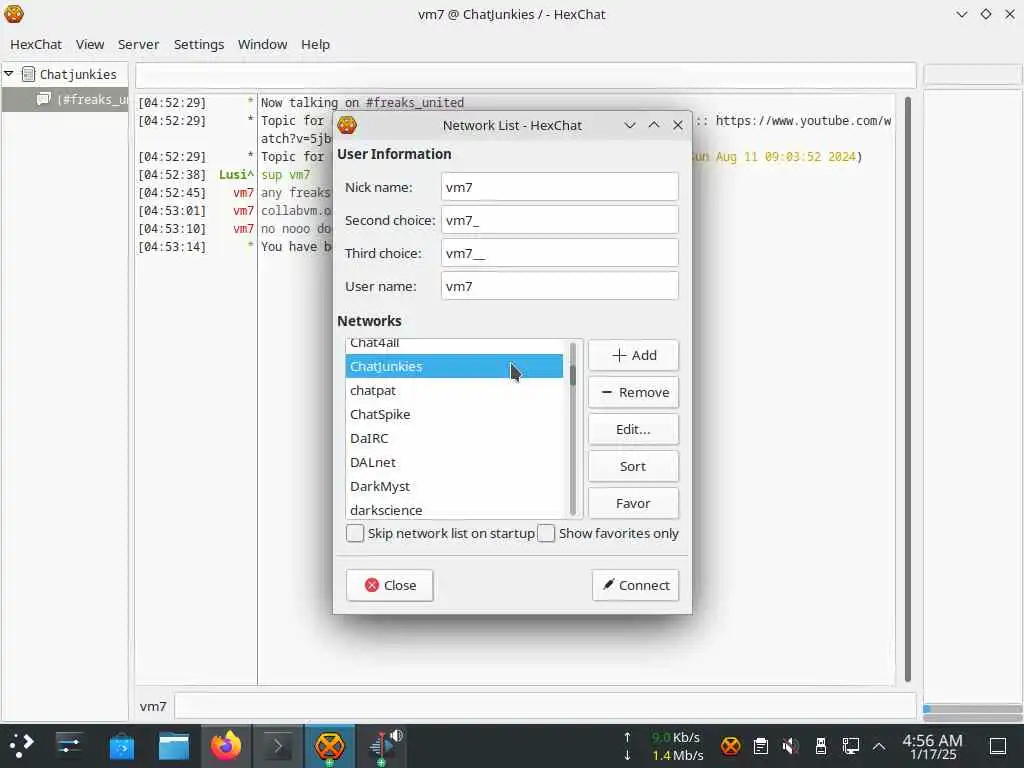Open the main window title dropdown arrow
The image size is (1024, 768).
961,14
